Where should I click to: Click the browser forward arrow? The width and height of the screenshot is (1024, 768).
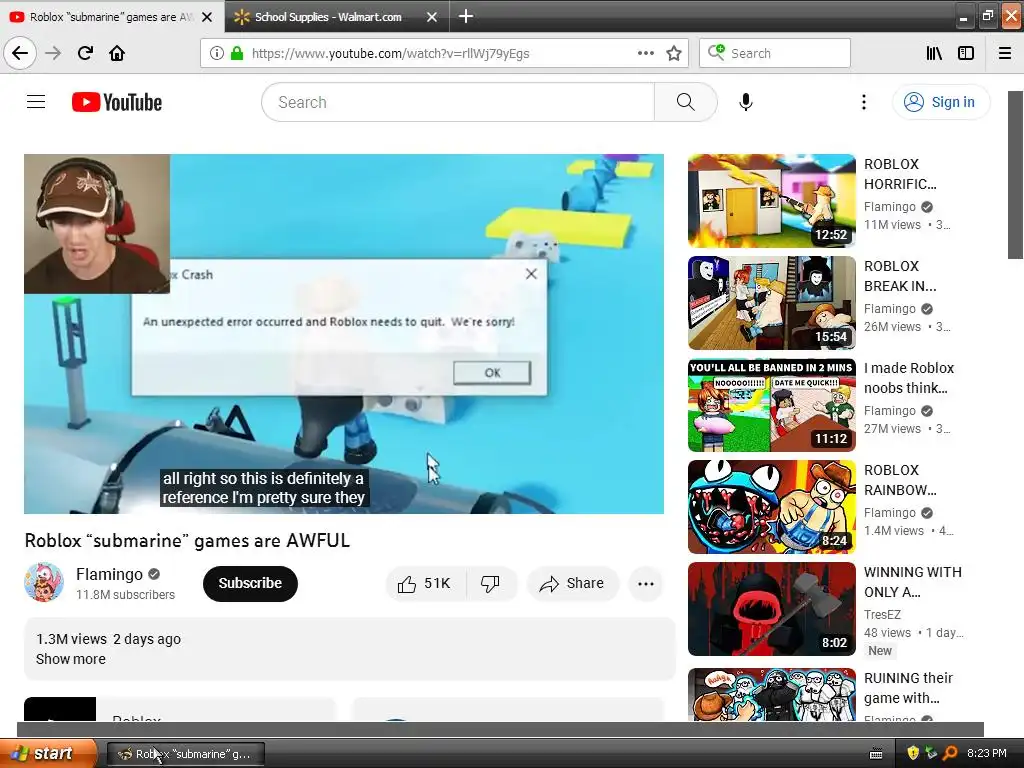point(53,53)
